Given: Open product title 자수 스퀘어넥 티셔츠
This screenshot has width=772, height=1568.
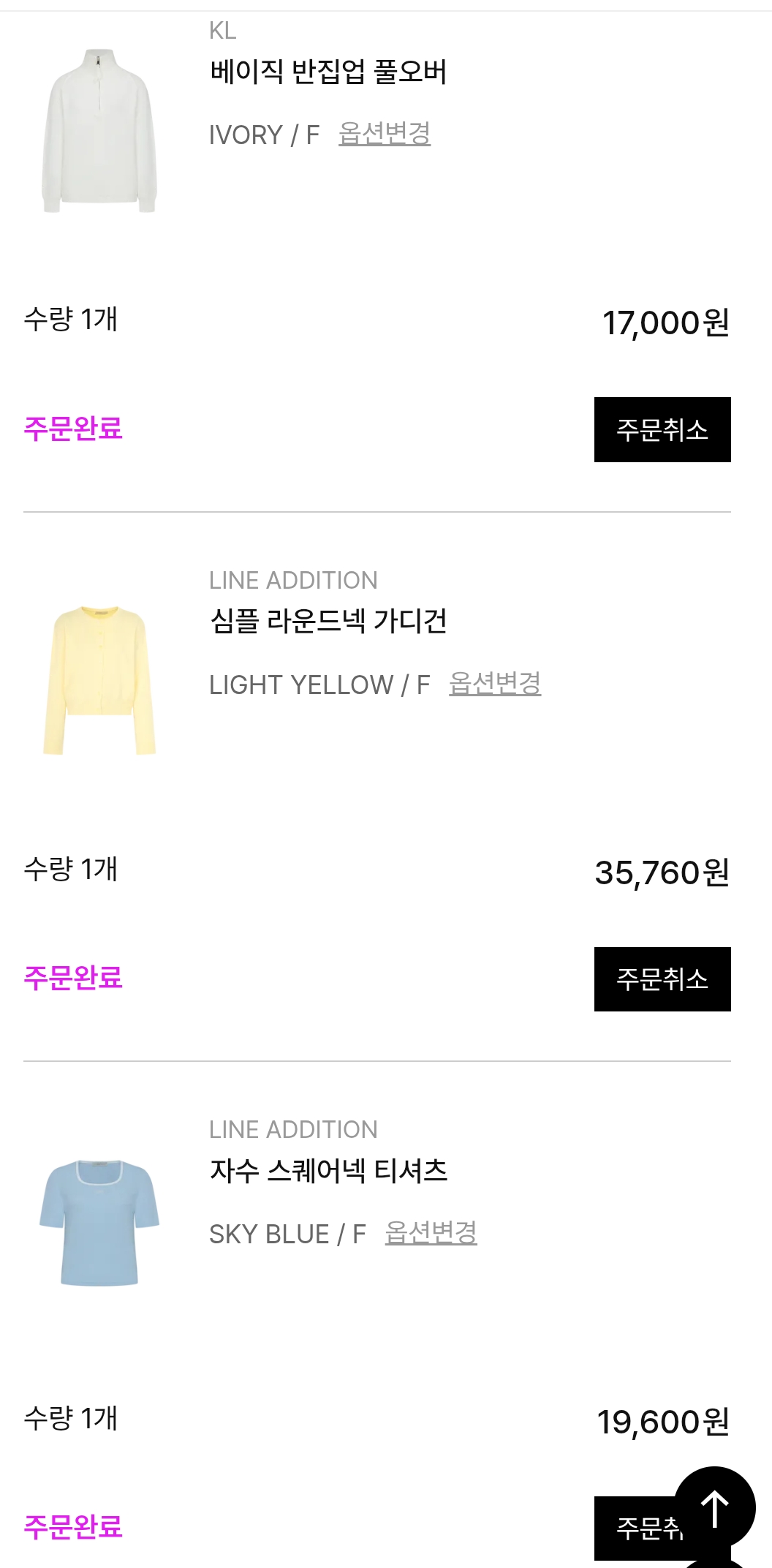Looking at the screenshot, I should pos(328,1171).
